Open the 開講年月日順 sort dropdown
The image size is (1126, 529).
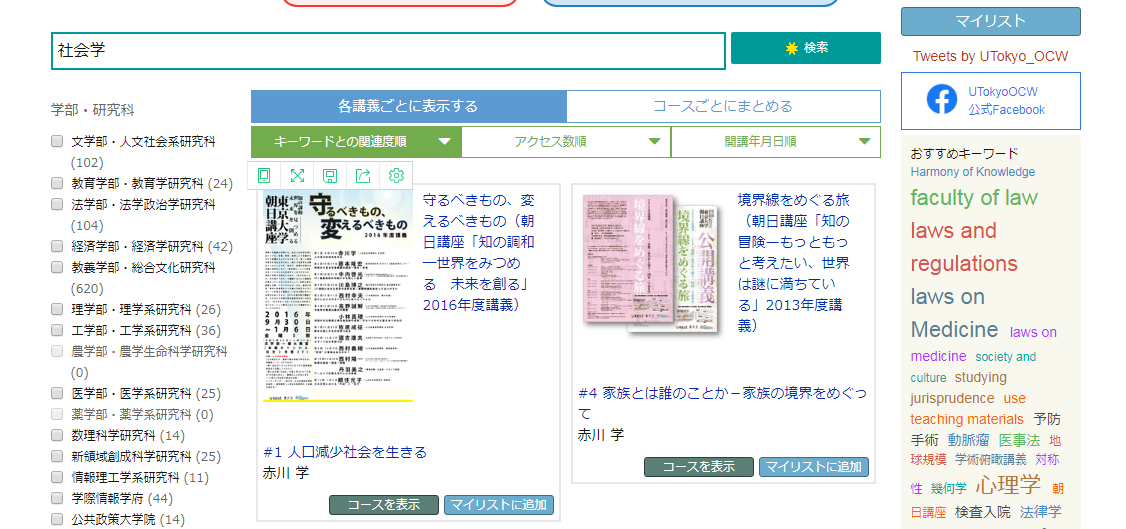point(776,142)
